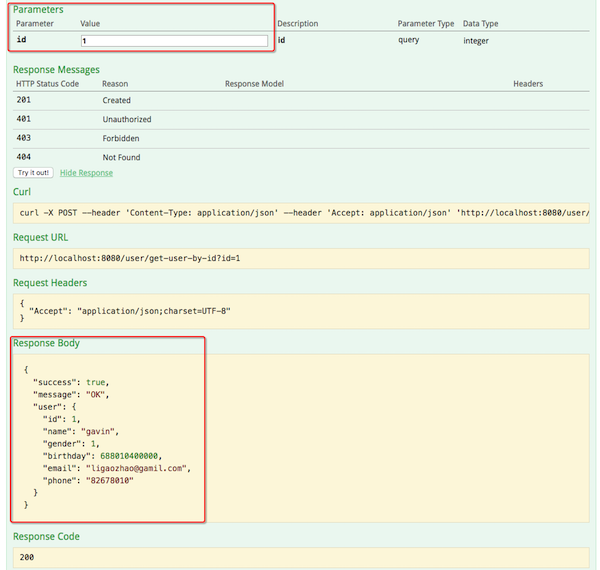The width and height of the screenshot is (600, 570).
Task: Click the 'Description' column header
Action: (298, 24)
